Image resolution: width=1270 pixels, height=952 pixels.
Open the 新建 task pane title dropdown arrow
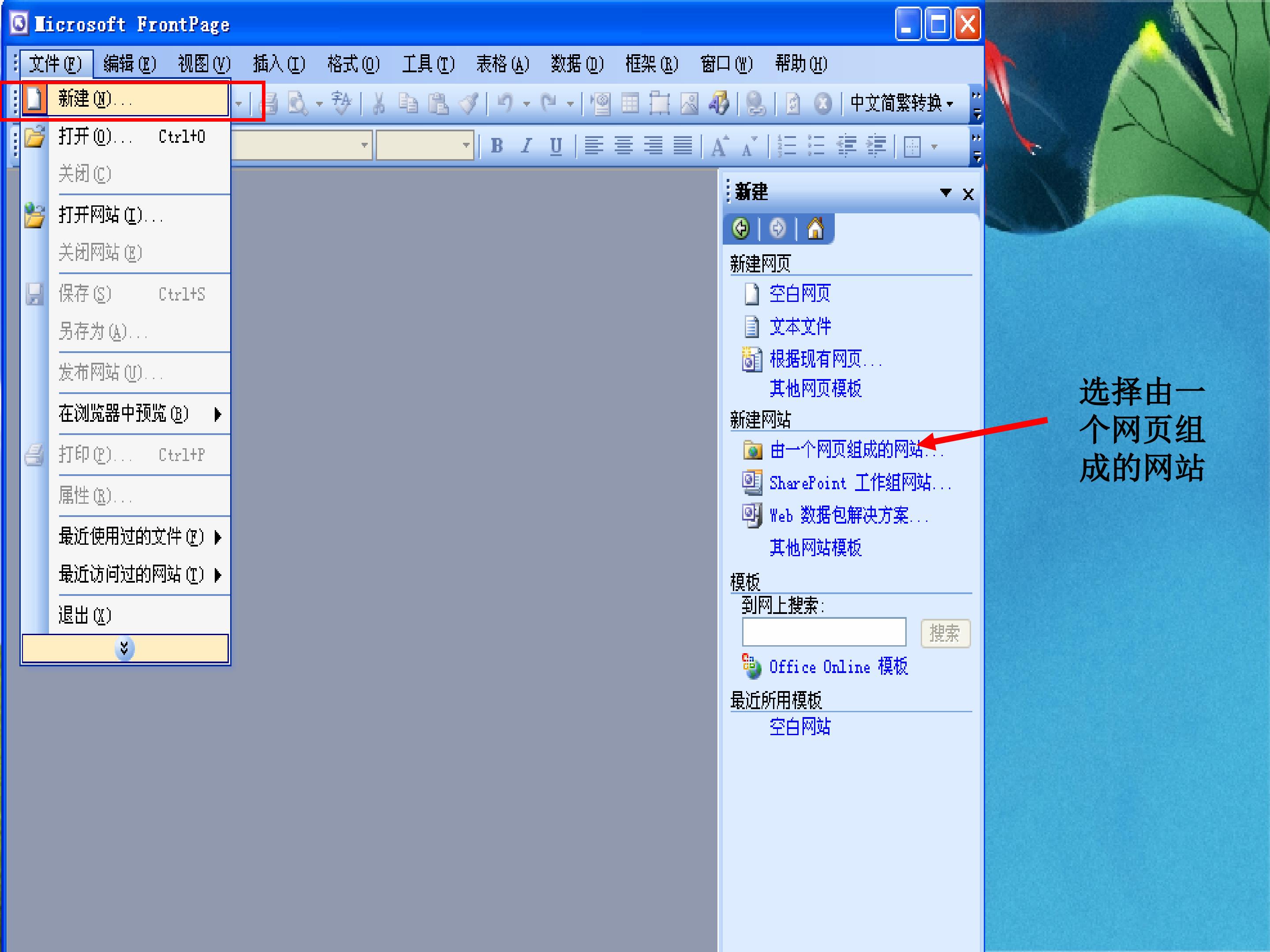[945, 193]
